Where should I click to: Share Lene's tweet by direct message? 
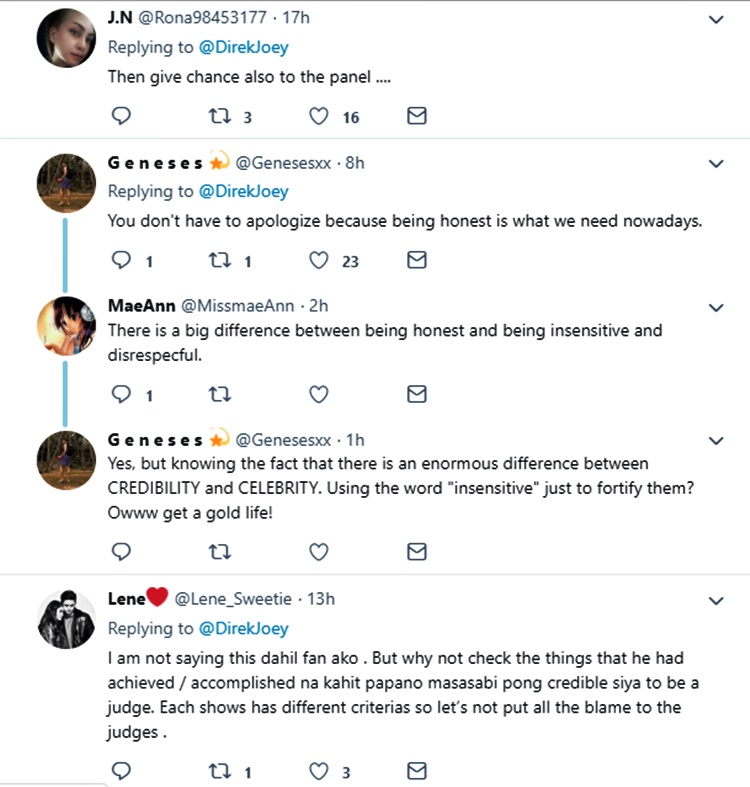[418, 771]
